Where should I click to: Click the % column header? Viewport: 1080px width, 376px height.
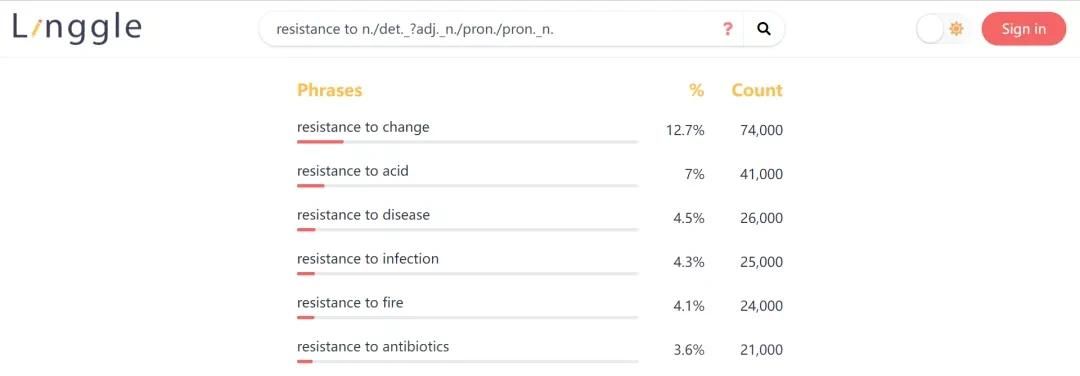click(x=696, y=90)
